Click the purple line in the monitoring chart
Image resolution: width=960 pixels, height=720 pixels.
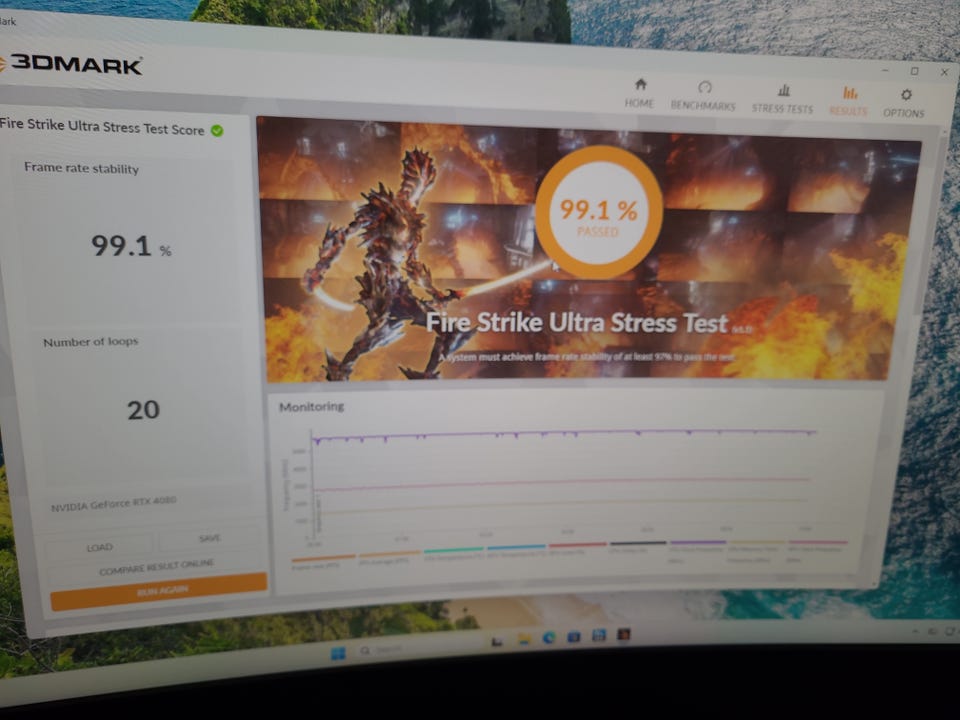tap(563, 433)
